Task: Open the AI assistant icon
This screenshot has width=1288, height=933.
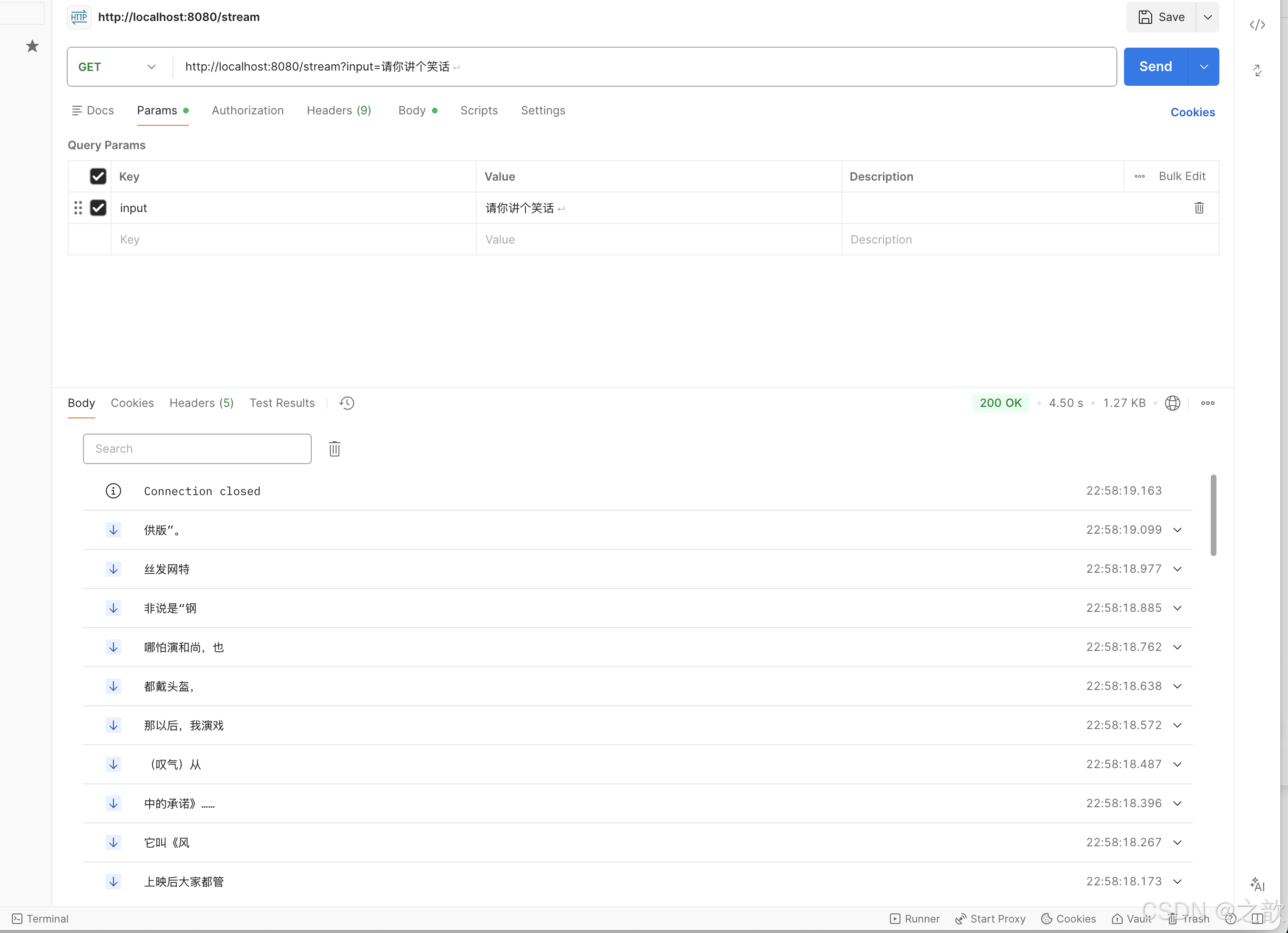Action: tap(1257, 883)
